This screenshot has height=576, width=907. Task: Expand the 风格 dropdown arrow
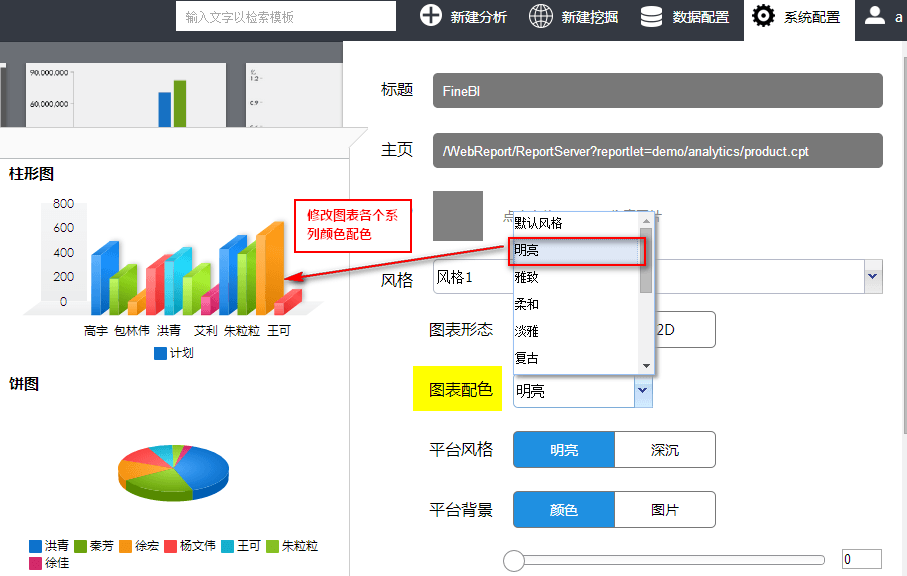(x=872, y=276)
